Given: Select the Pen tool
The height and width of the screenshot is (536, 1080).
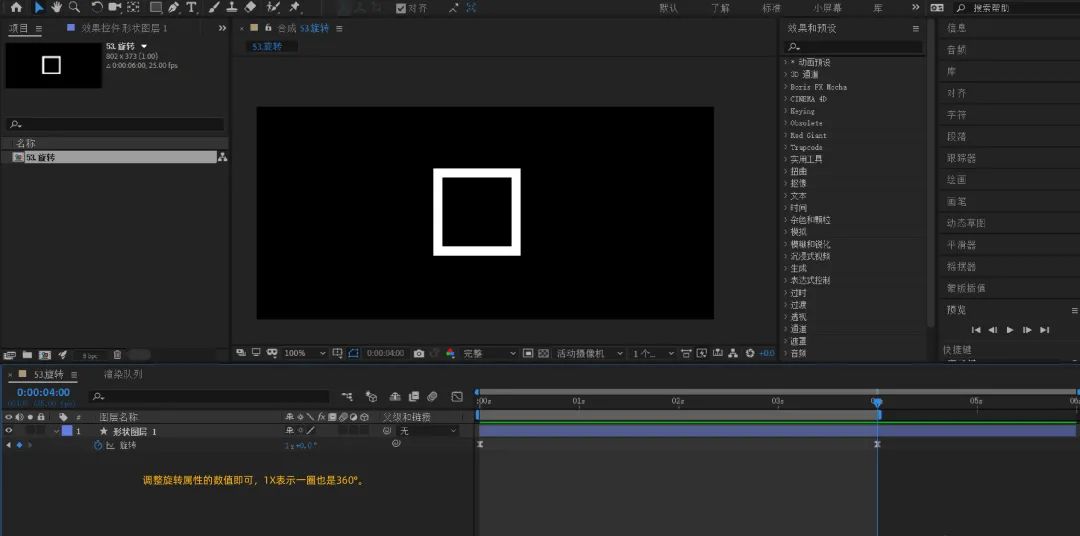Looking at the screenshot, I should coord(174,8).
